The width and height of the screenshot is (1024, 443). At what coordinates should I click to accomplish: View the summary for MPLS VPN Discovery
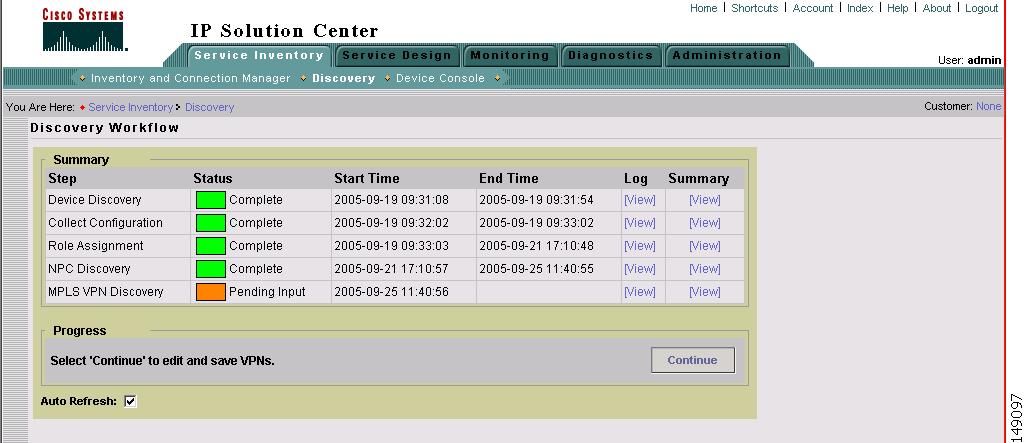[705, 291]
